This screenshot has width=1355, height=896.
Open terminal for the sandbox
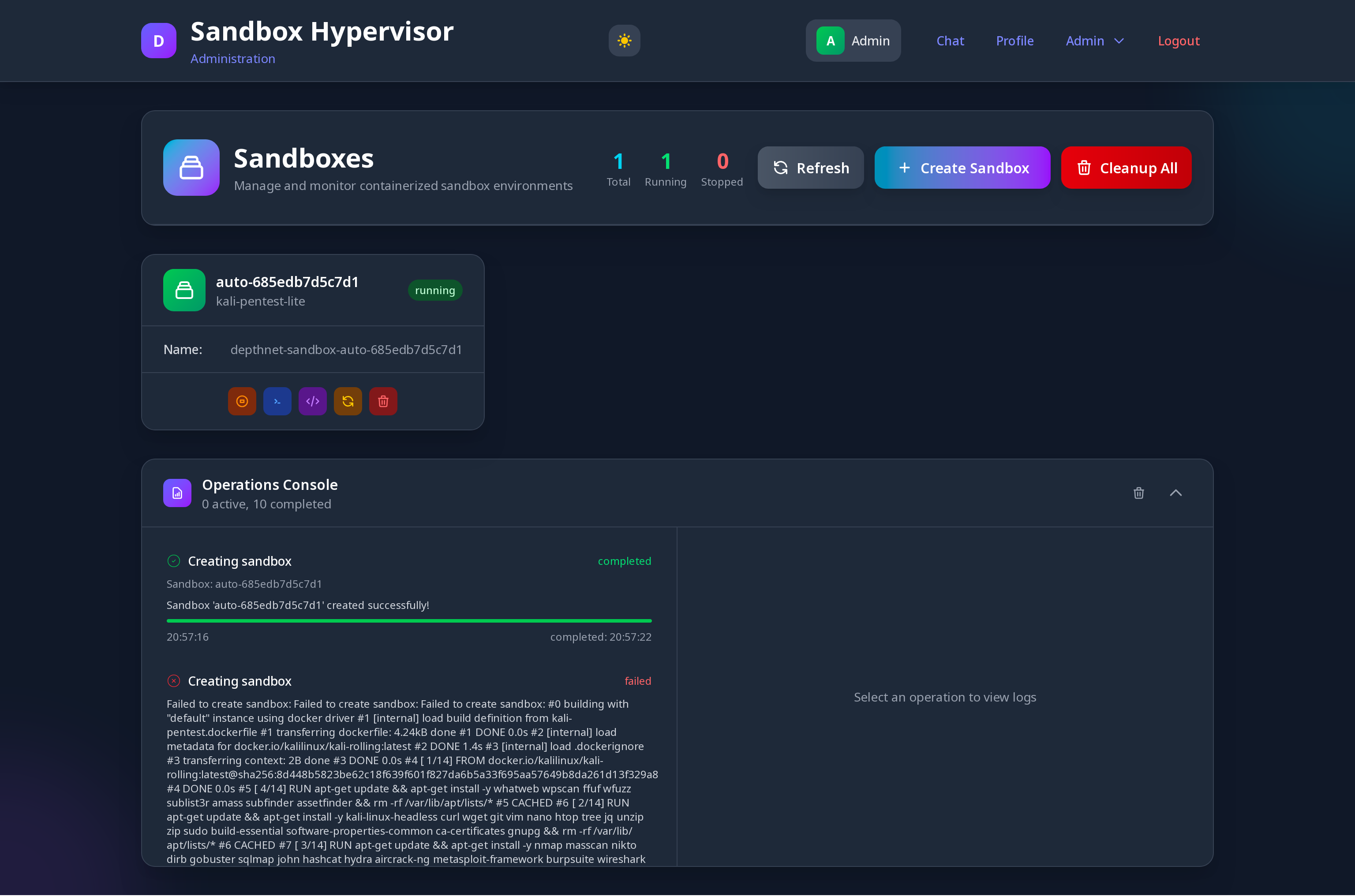tap(277, 401)
